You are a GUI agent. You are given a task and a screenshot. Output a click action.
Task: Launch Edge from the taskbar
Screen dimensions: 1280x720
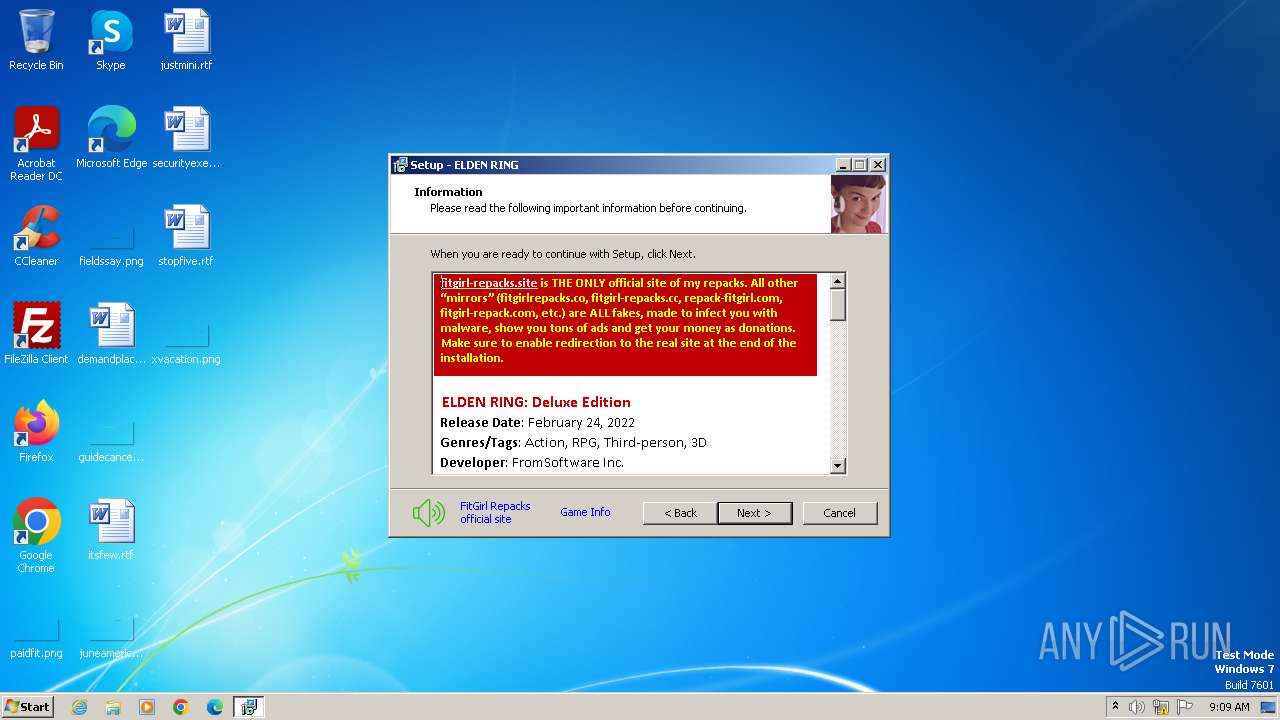point(215,707)
